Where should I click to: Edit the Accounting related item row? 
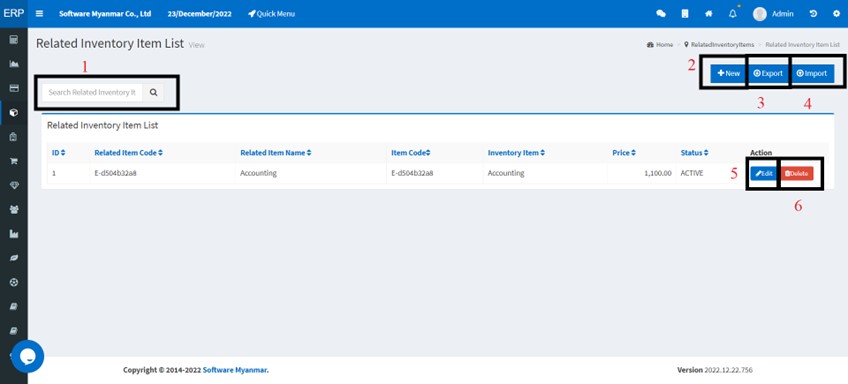tap(764, 174)
